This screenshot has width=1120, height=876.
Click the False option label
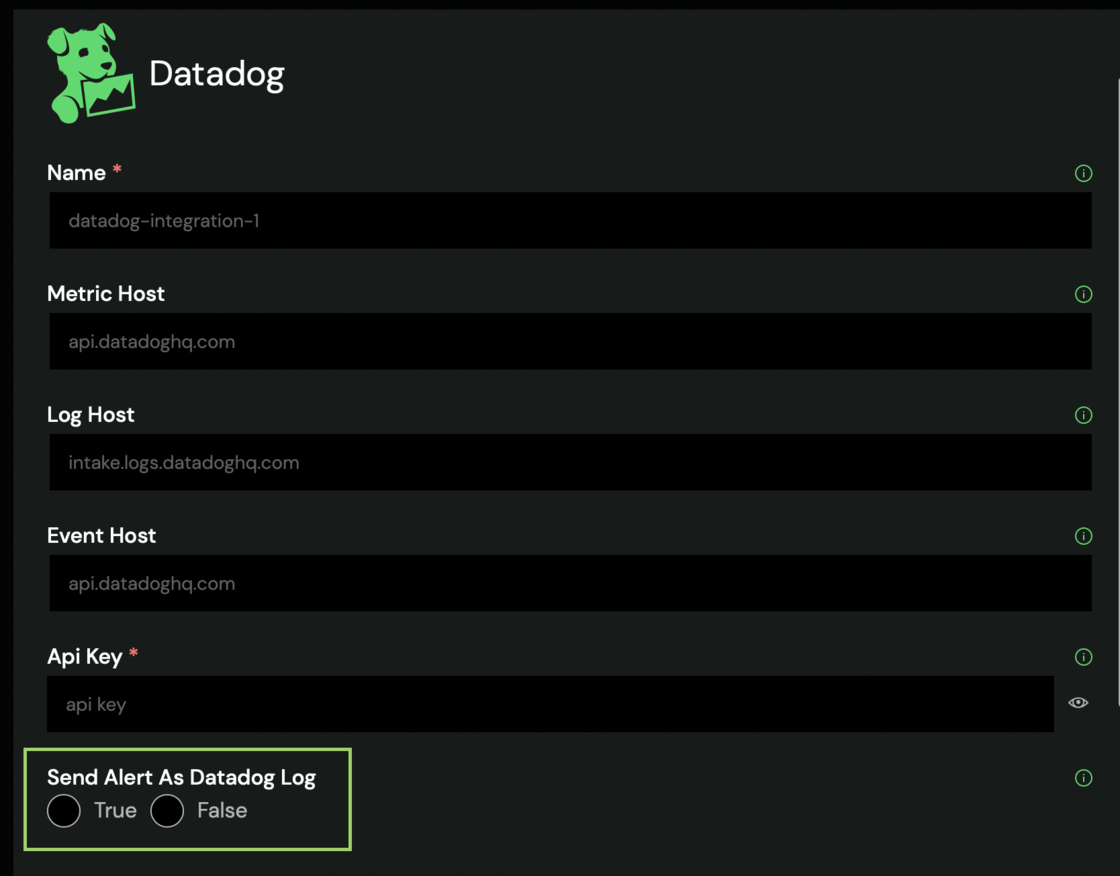pyautogui.click(x=222, y=810)
